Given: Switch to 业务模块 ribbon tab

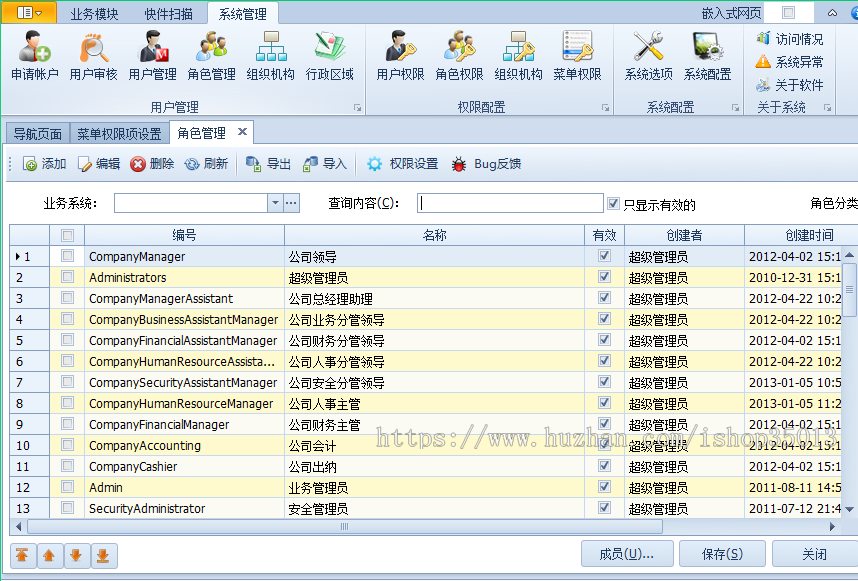Looking at the screenshot, I should coord(94,14).
